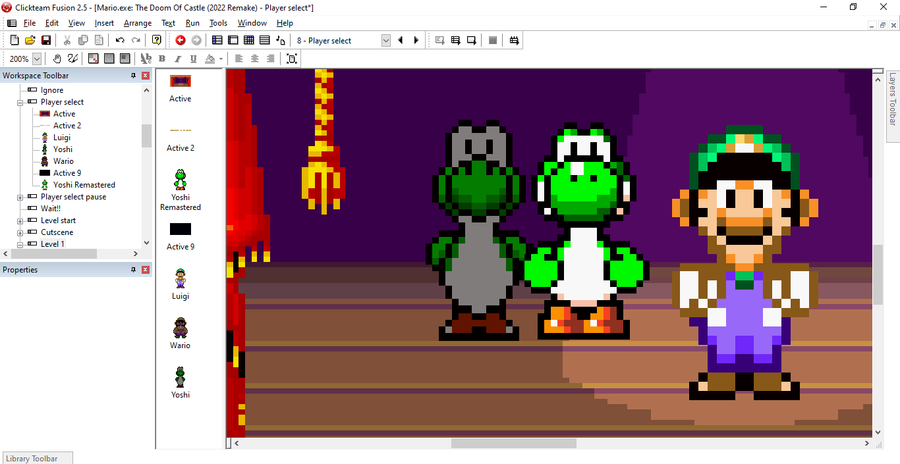900x464 pixels.
Task: Toggle the first grid display icon
Action: click(x=93, y=59)
